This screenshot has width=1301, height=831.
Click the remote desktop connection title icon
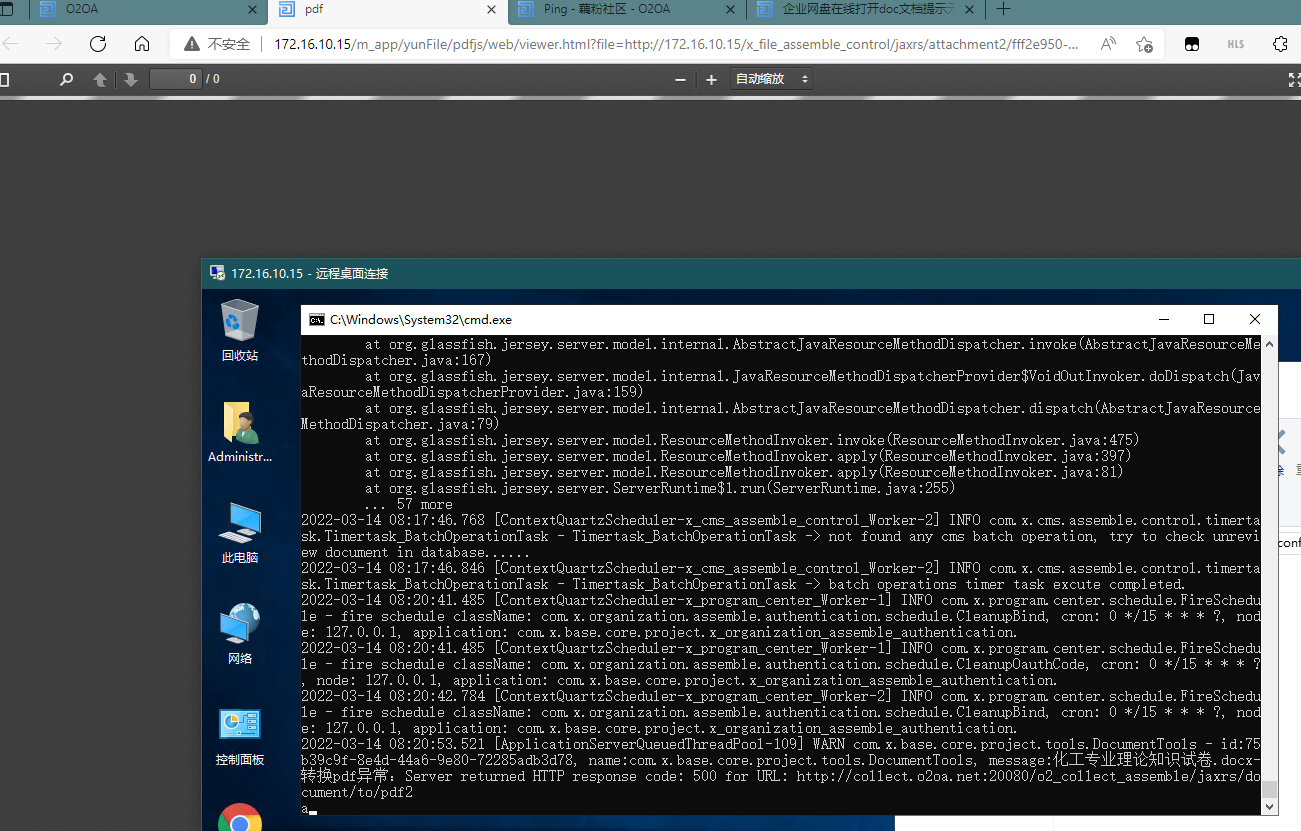tap(217, 273)
